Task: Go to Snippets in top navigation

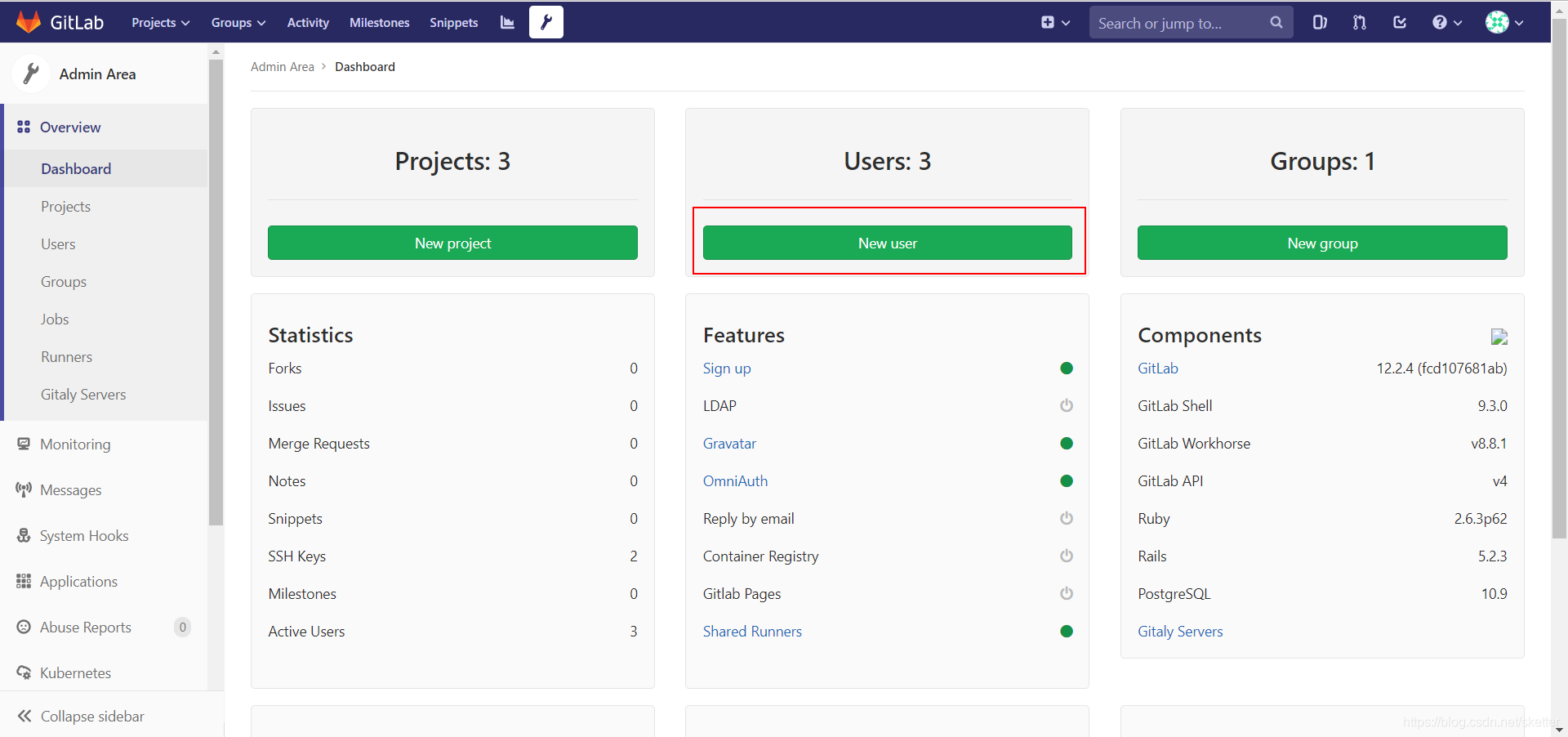Action: 454,23
